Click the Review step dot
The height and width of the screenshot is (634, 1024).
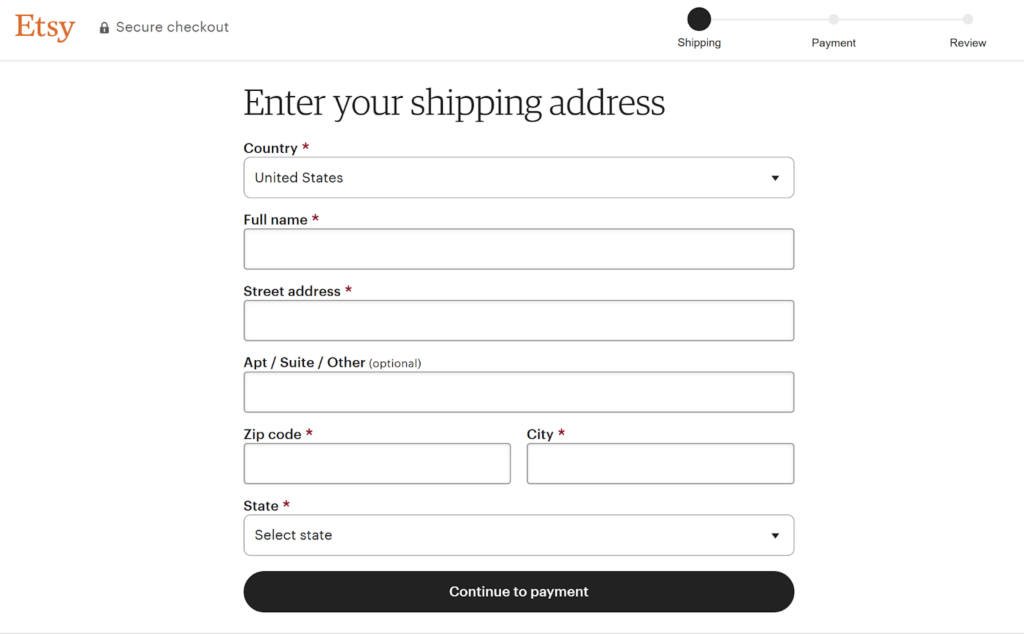[x=968, y=19]
